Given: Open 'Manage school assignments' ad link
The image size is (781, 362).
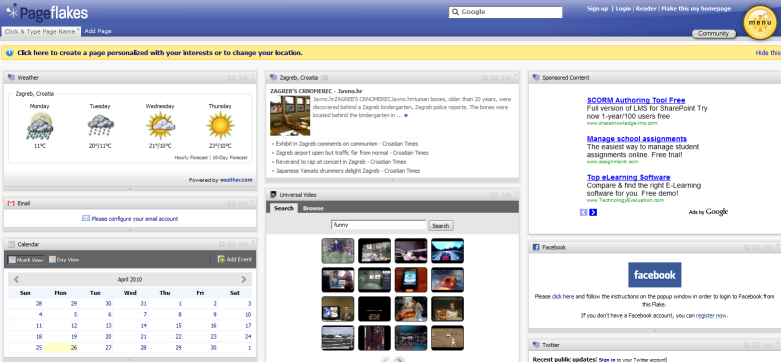Looking at the screenshot, I should click(637, 139).
